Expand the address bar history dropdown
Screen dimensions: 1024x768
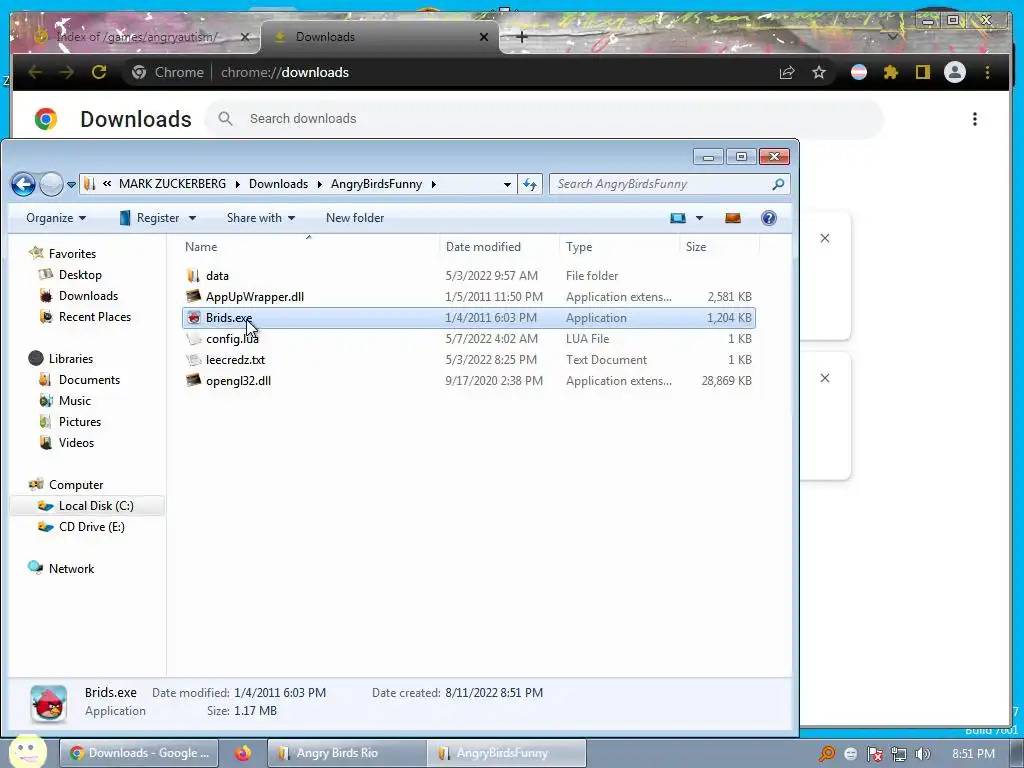pyautogui.click(x=507, y=185)
